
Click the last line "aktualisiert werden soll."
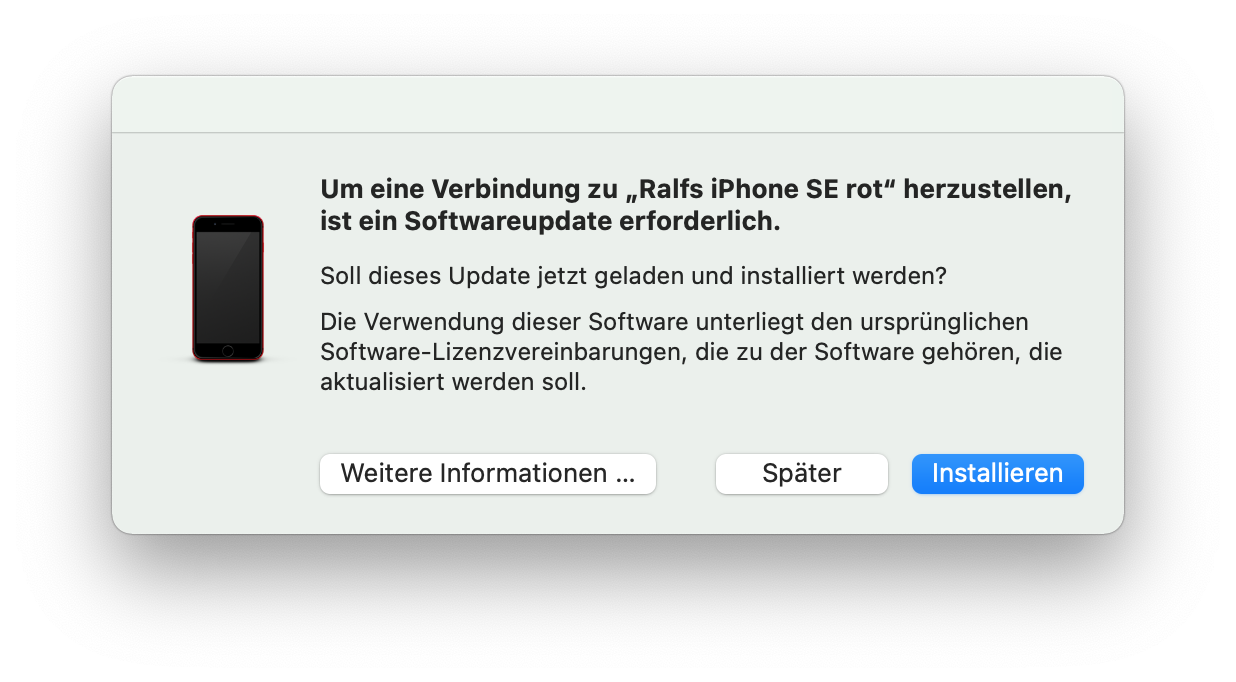[452, 382]
